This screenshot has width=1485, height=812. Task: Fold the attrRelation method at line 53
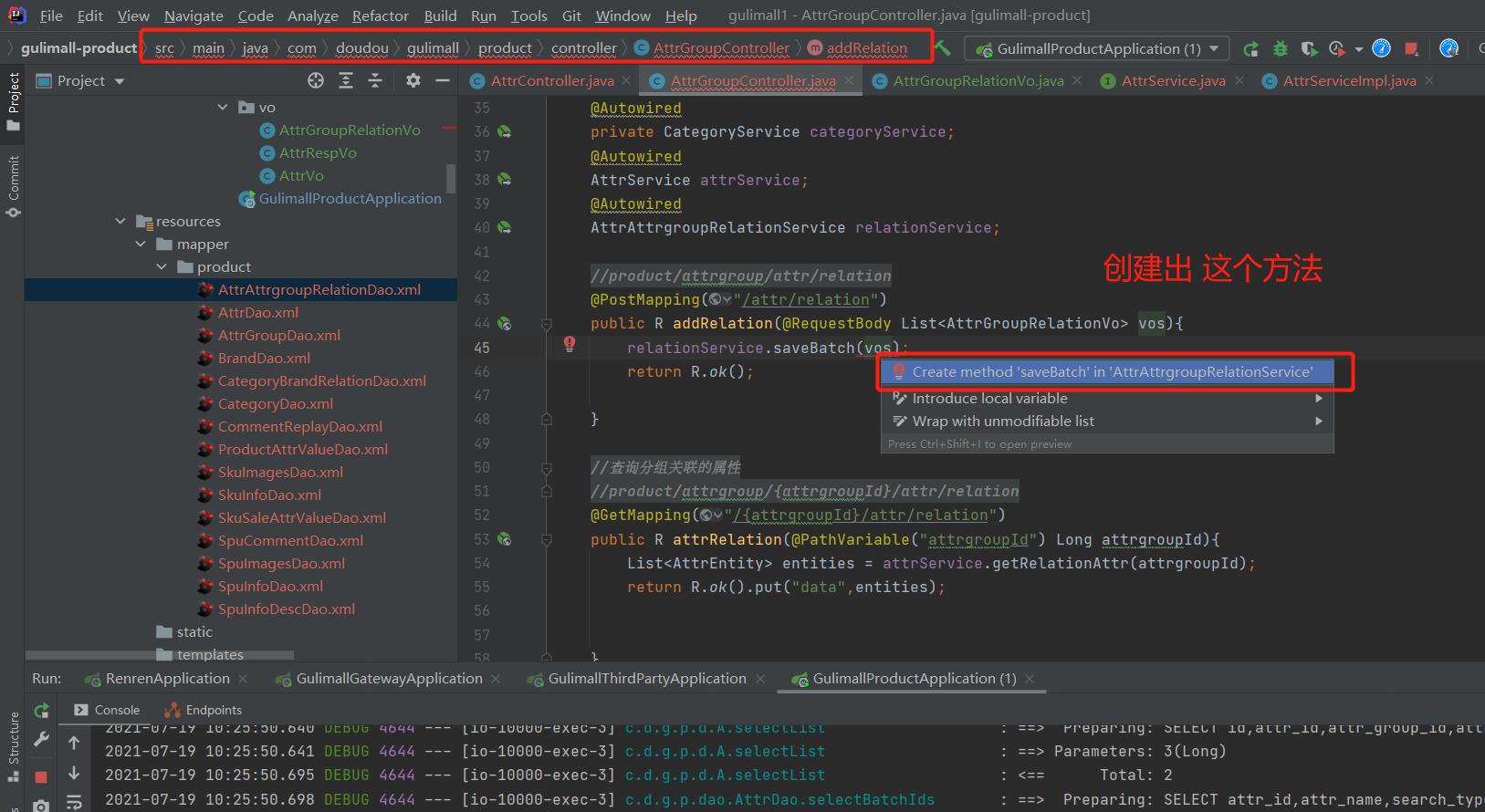coord(547,539)
